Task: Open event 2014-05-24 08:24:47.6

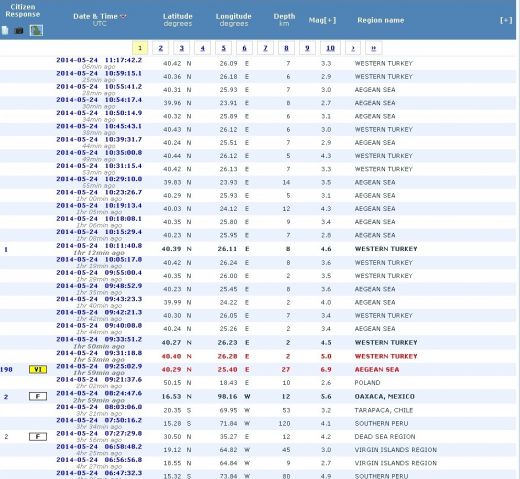Action: pos(99,393)
